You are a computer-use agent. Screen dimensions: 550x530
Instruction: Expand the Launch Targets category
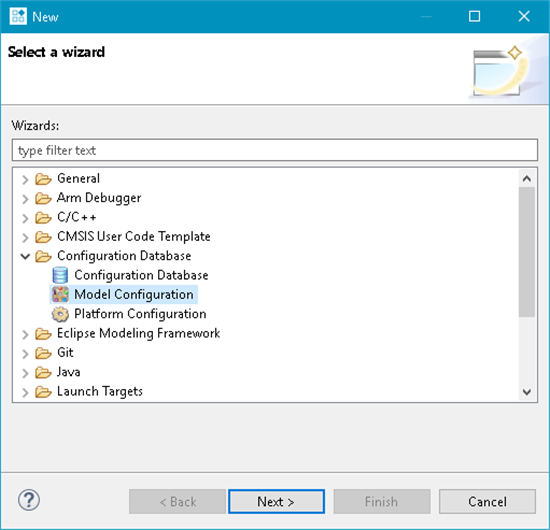[x=25, y=392]
